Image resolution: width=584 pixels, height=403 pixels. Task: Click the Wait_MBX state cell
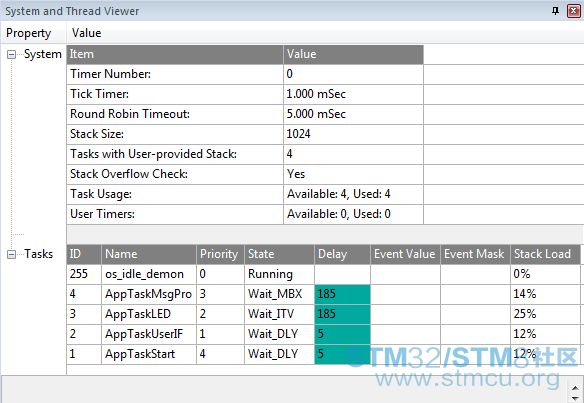279,294
